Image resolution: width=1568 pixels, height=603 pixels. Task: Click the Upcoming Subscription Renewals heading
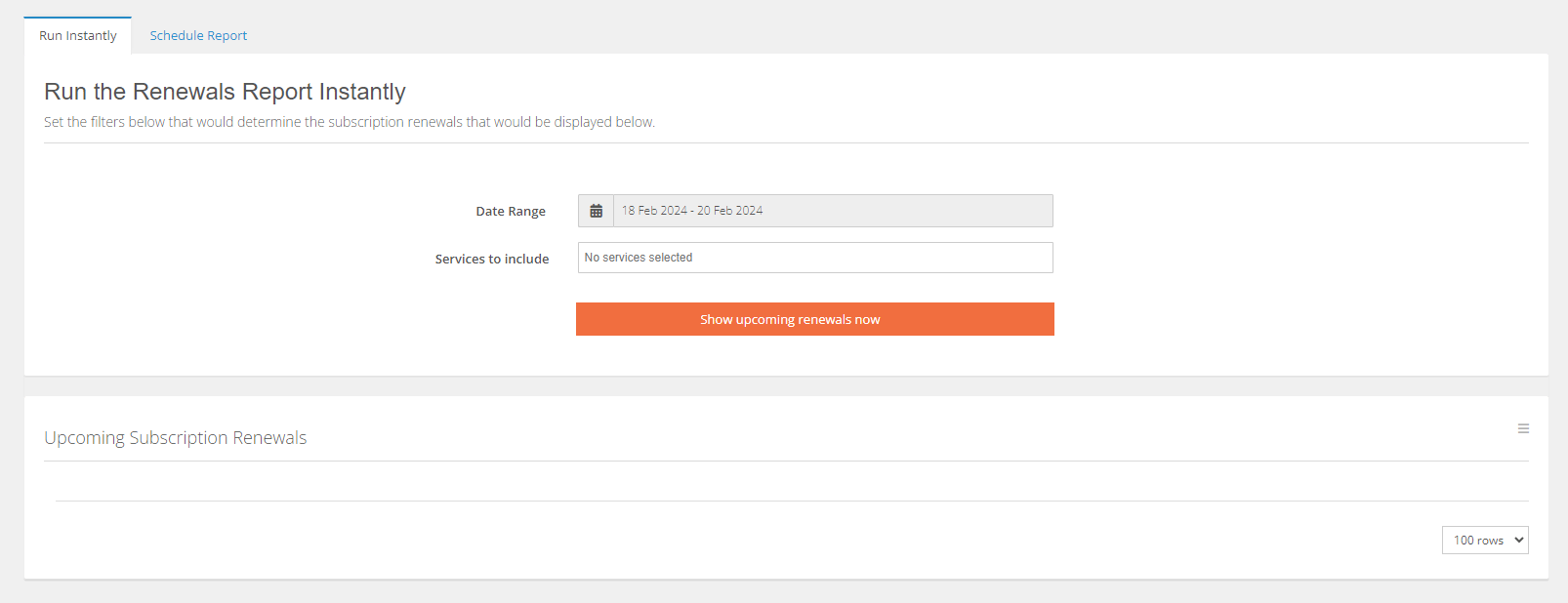pyautogui.click(x=176, y=438)
